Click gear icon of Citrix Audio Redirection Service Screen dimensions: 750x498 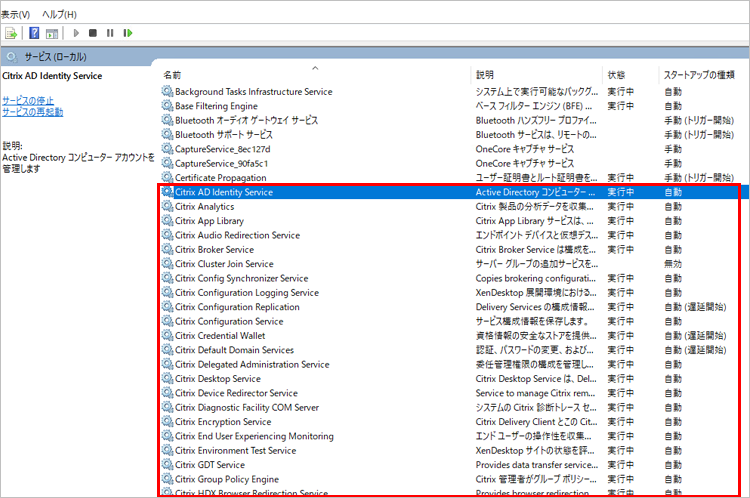point(167,234)
